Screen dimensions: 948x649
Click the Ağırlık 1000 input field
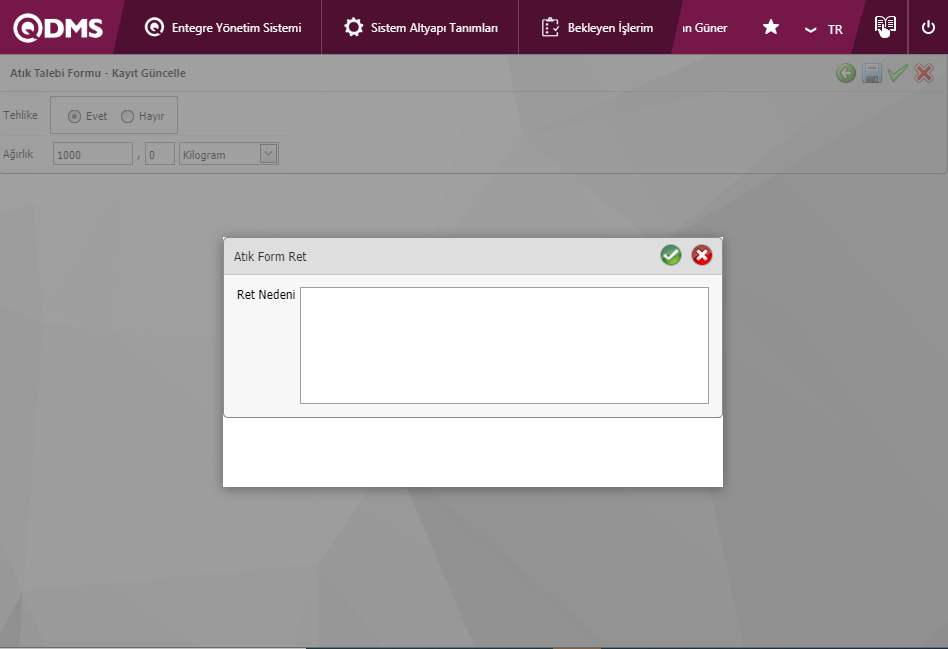click(x=93, y=154)
